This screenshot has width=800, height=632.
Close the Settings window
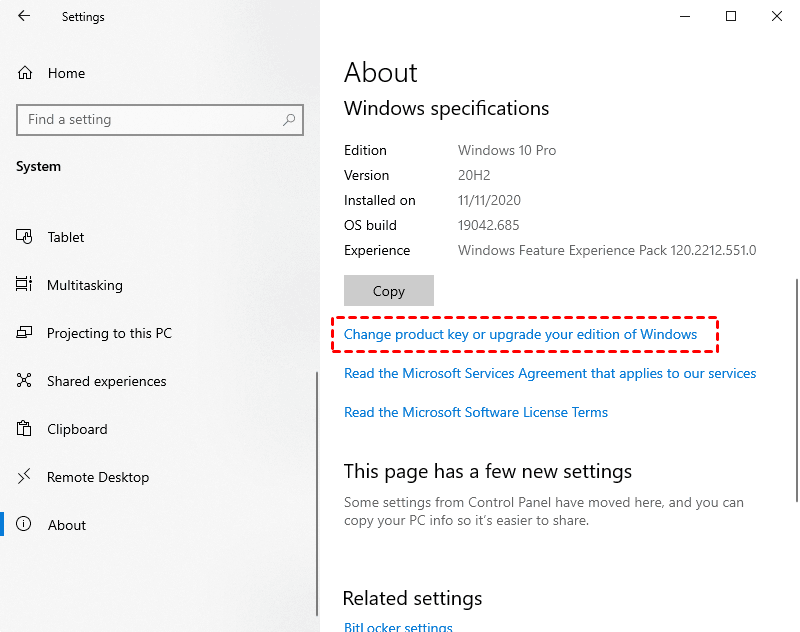point(777,16)
